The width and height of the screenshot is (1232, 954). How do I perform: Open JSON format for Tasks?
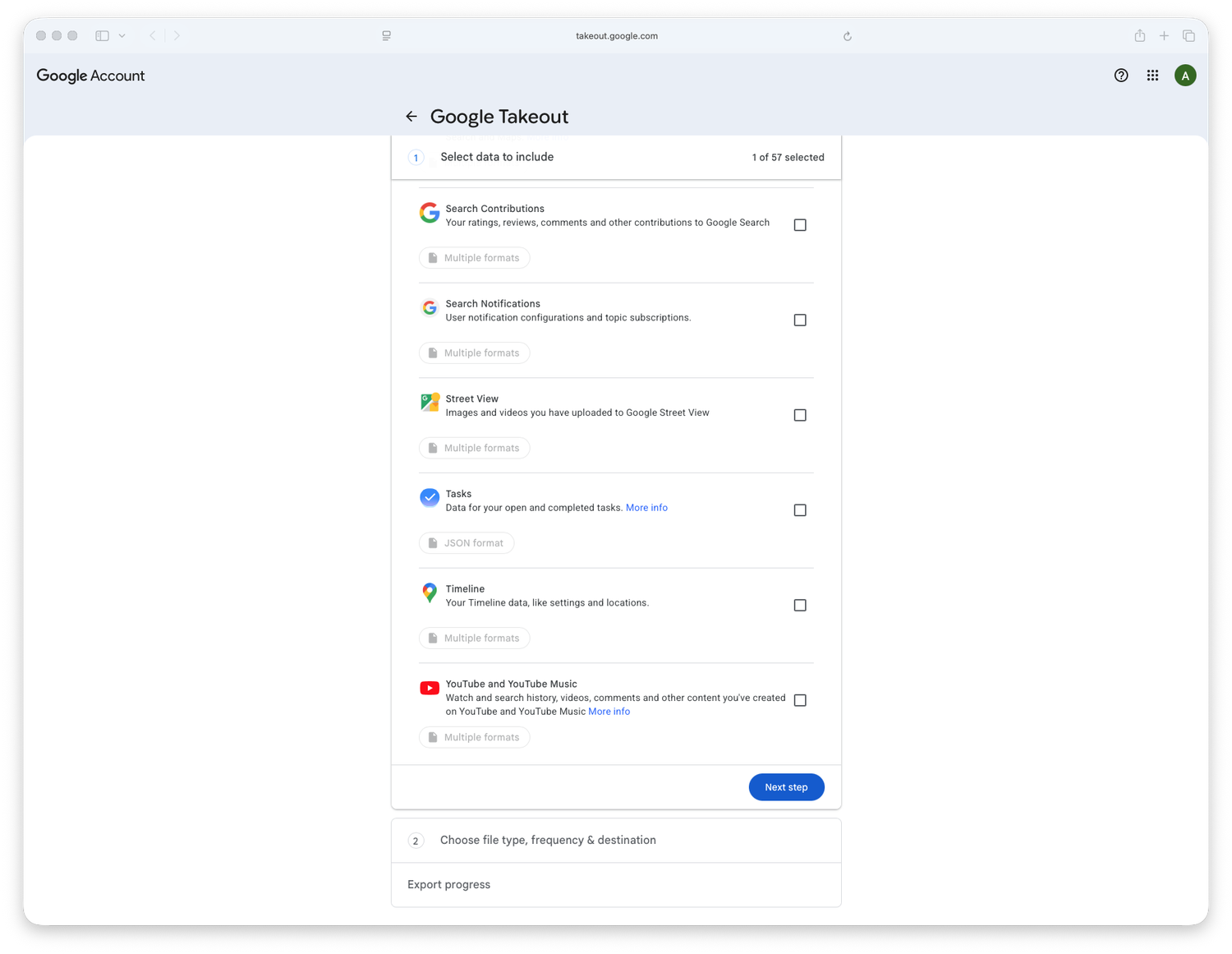click(467, 543)
